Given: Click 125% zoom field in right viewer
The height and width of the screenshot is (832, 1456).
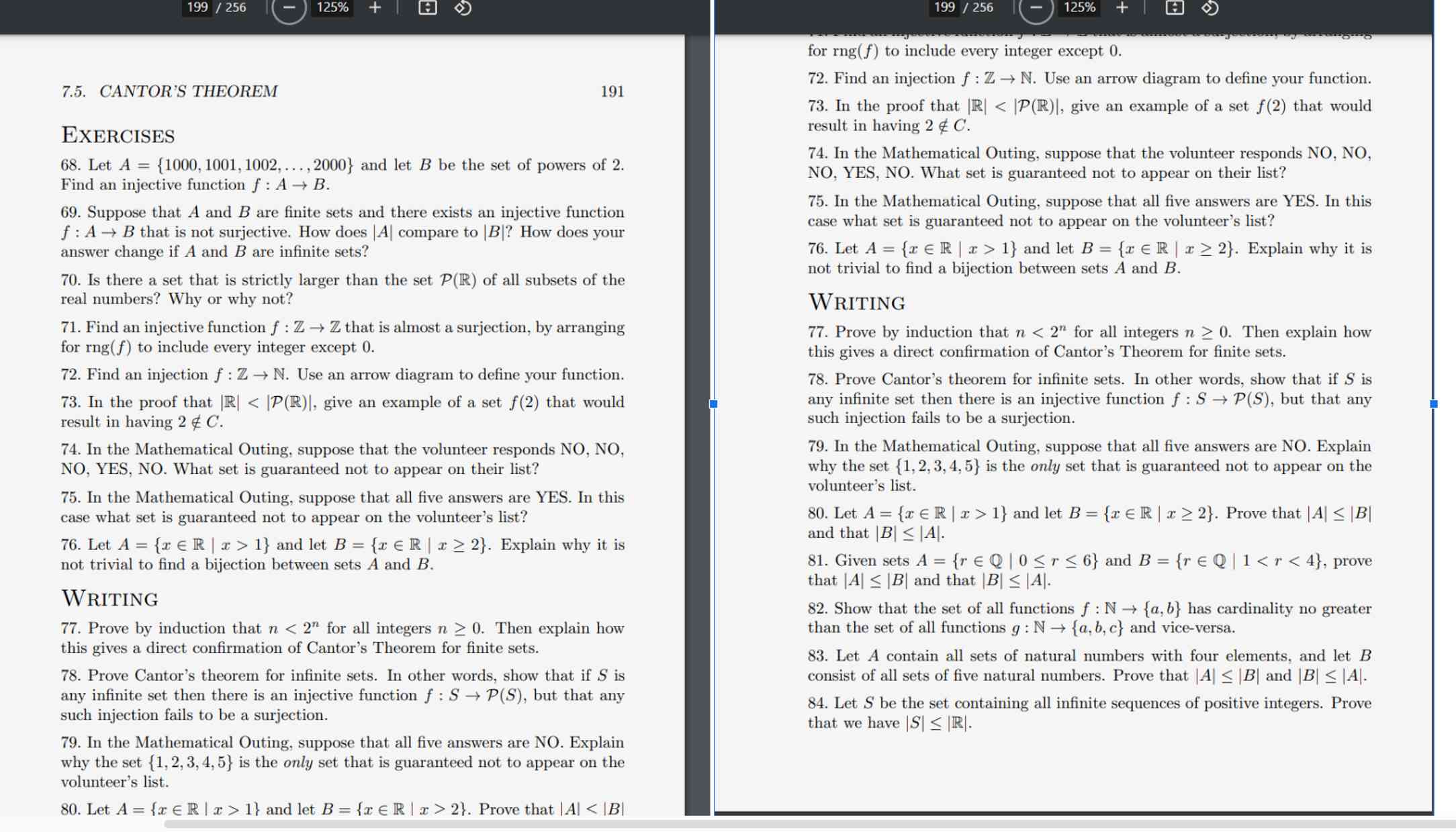Looking at the screenshot, I should (x=1080, y=7).
